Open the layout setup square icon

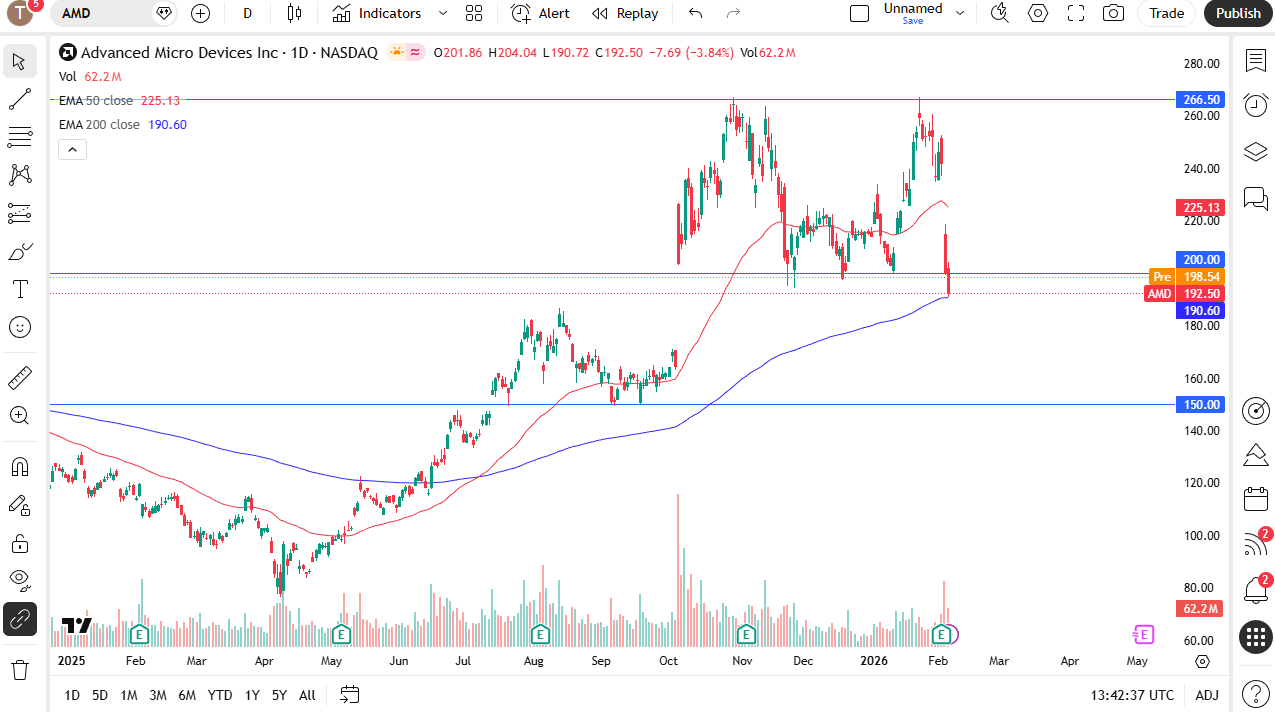pyautogui.click(x=859, y=13)
